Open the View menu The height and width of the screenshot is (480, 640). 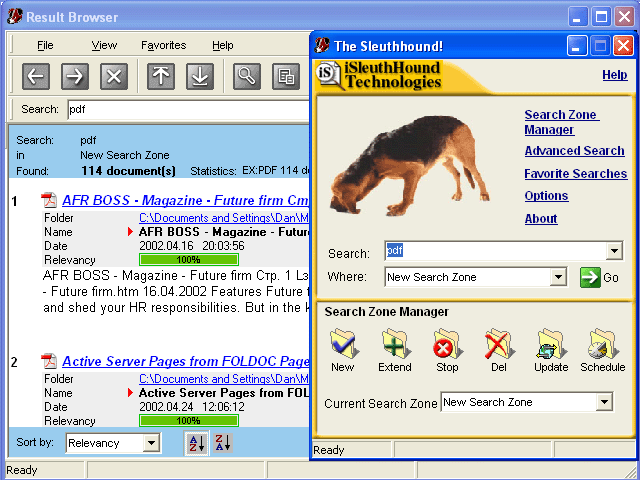[x=104, y=45]
